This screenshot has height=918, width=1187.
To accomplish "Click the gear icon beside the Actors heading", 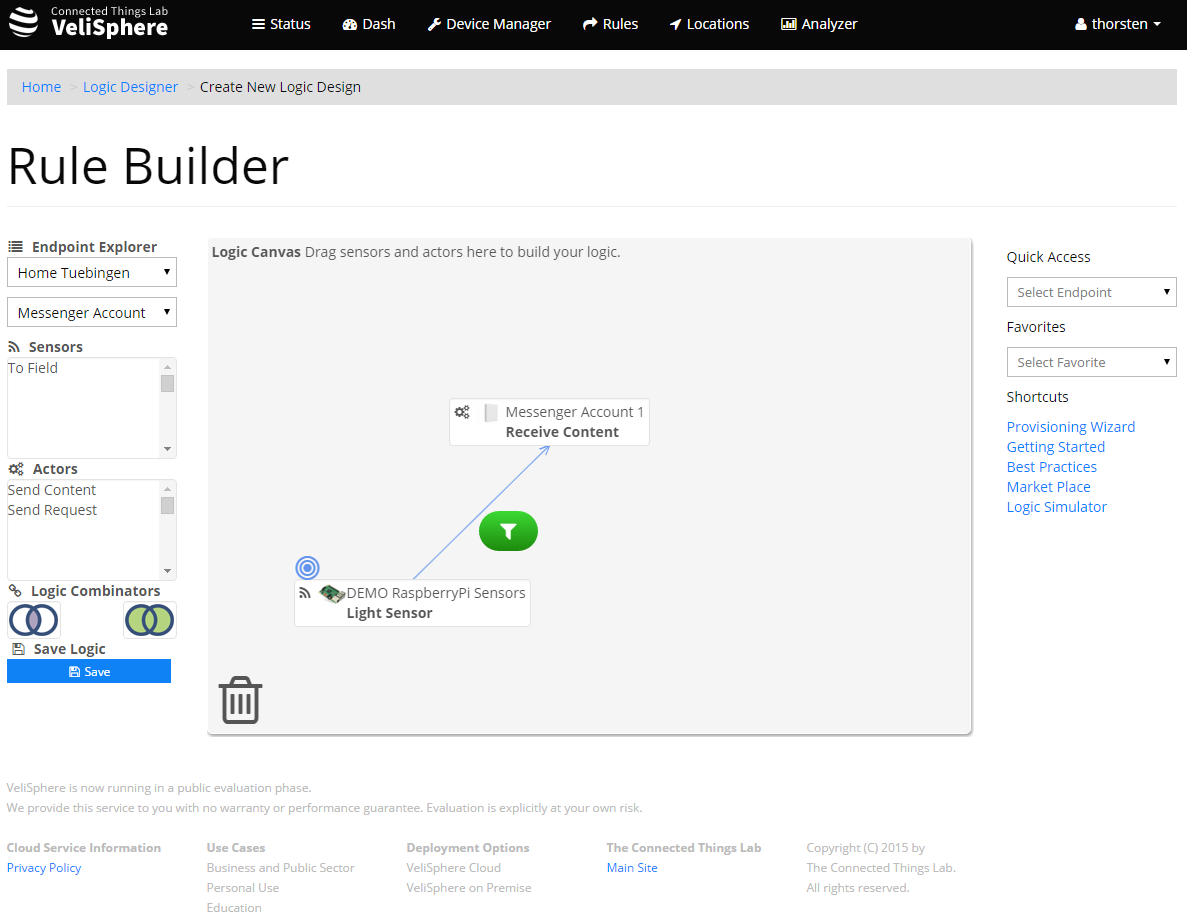I will (x=14, y=468).
